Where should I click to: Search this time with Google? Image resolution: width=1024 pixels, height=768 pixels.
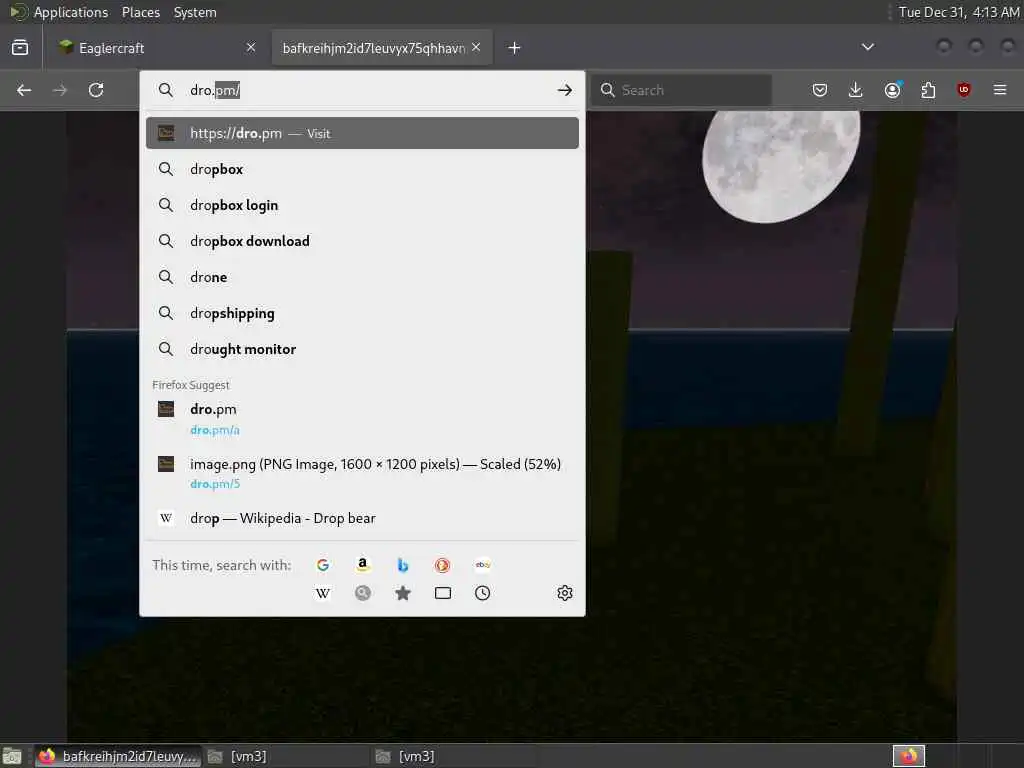[323, 565]
